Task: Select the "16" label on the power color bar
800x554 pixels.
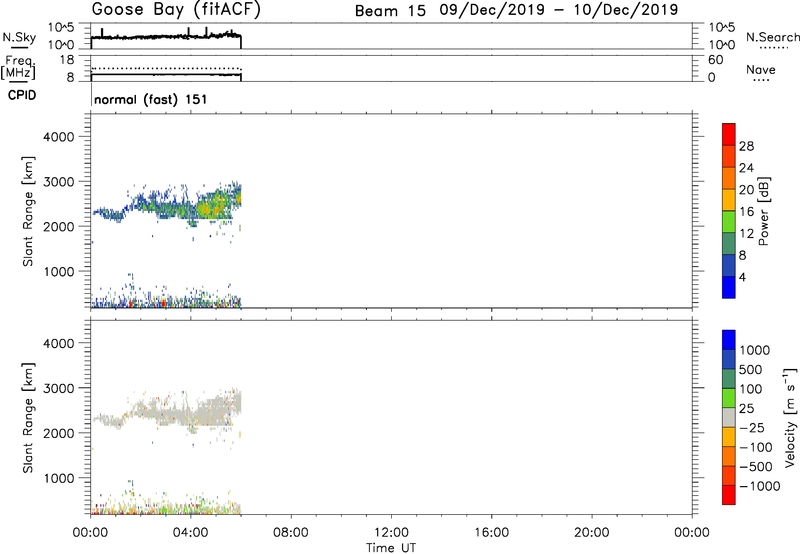Action: tap(746, 212)
